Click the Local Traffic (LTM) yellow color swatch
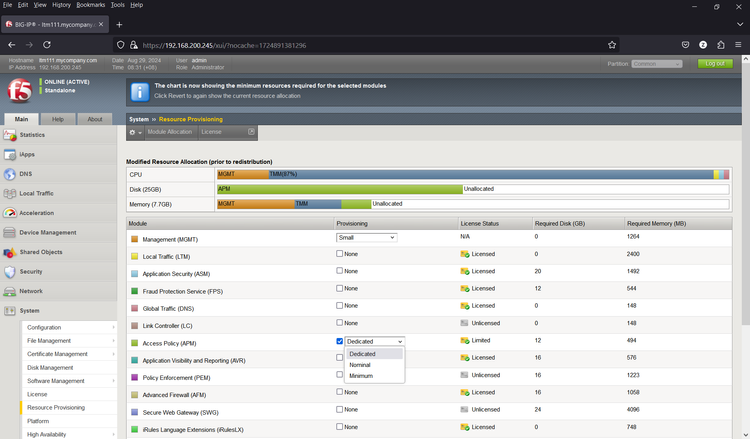Screen dimensions: 750x439 [x=135, y=256]
